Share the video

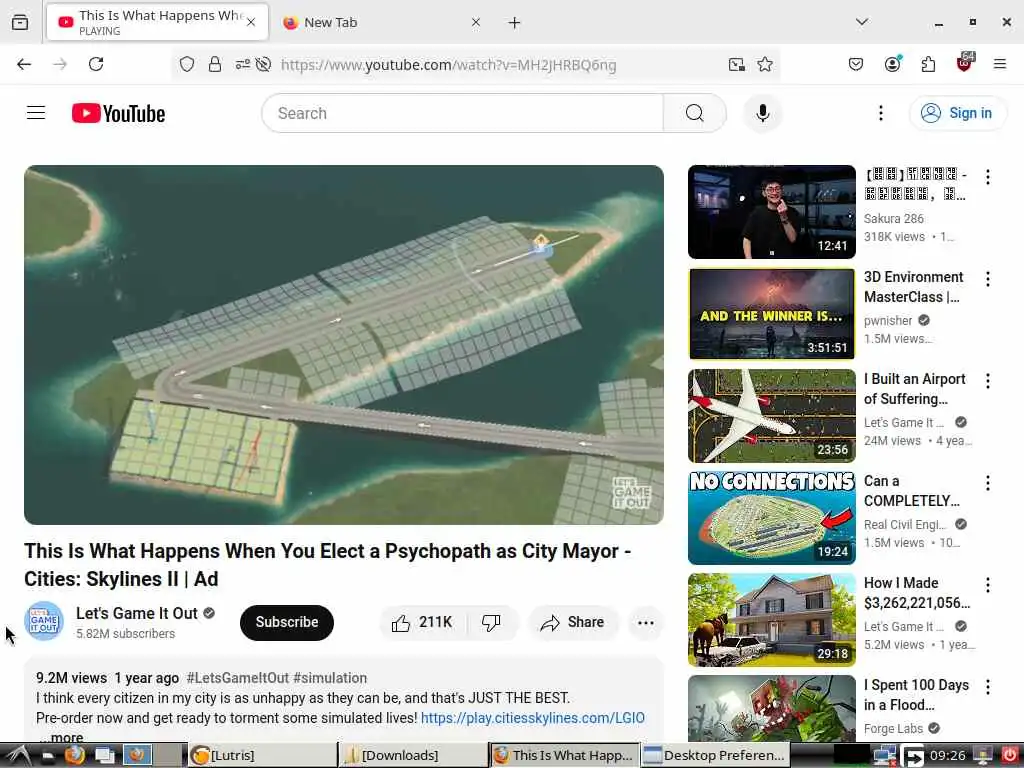pyautogui.click(x=572, y=622)
